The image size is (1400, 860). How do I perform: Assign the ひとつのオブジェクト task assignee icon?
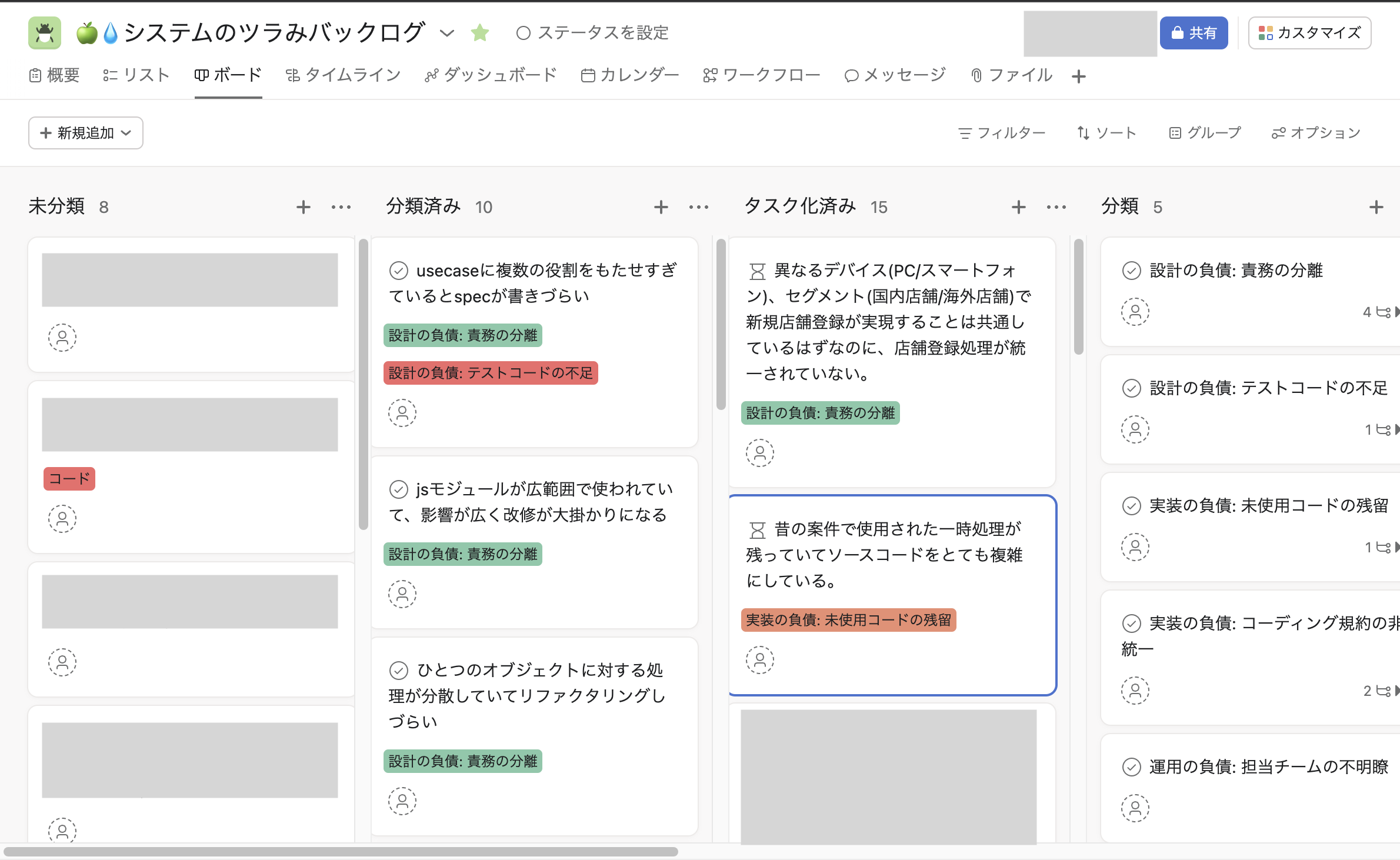(402, 801)
